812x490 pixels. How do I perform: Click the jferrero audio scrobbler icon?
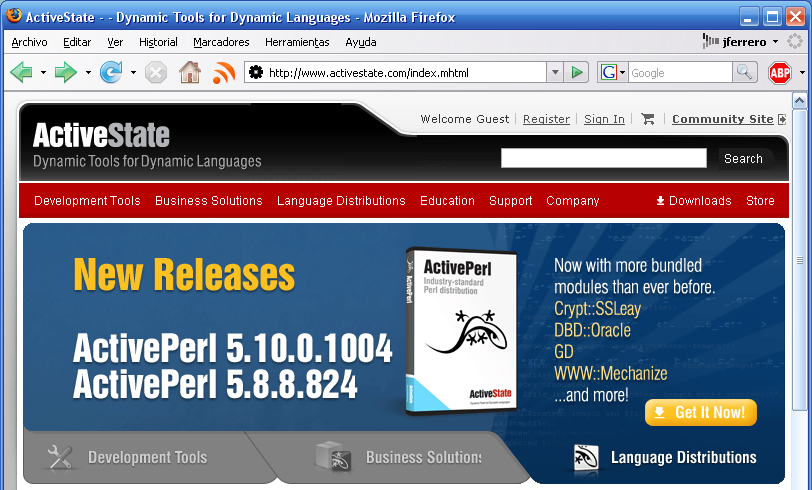click(710, 41)
